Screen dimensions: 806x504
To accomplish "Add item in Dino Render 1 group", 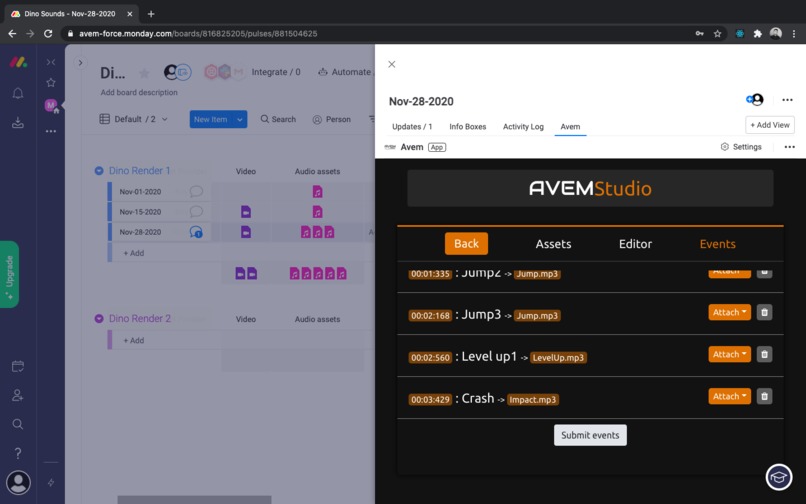I will coord(134,253).
